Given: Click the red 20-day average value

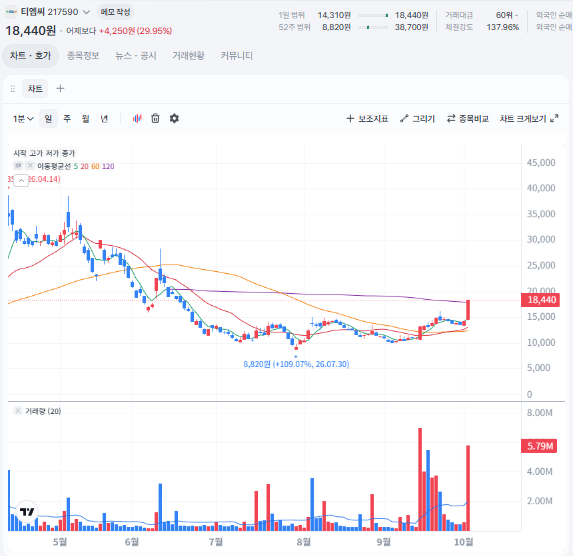Looking at the screenshot, I should tap(84, 166).
